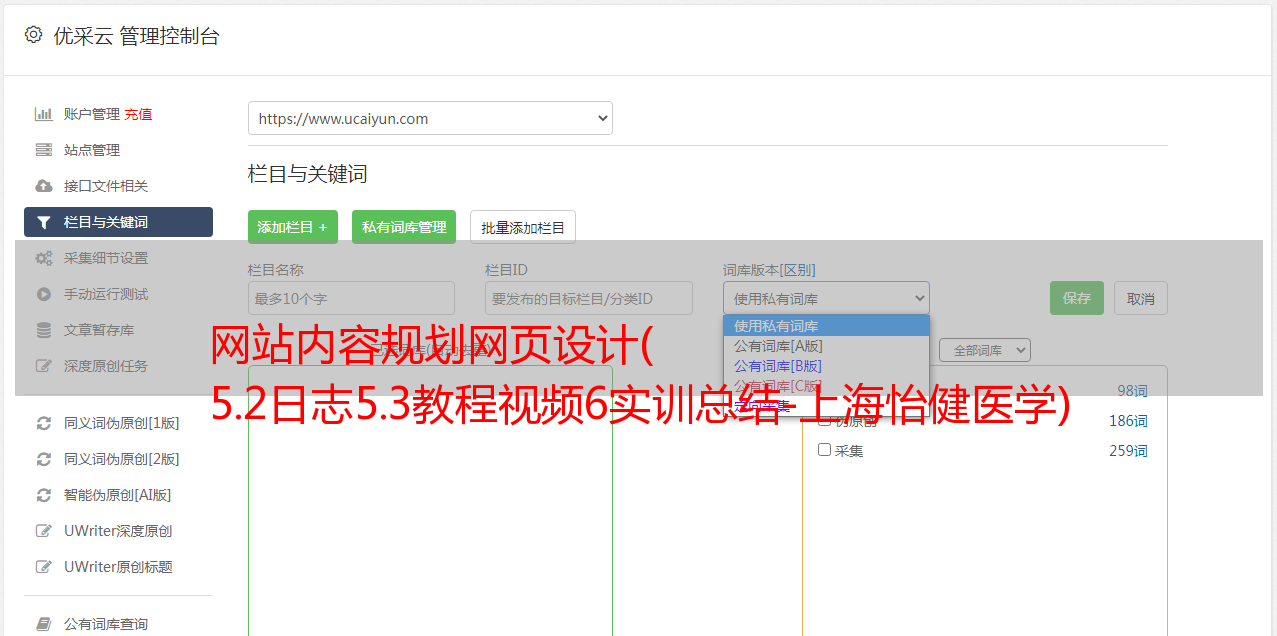Click the green 保存 button
Screen dimensions: 1277x636
[1077, 298]
